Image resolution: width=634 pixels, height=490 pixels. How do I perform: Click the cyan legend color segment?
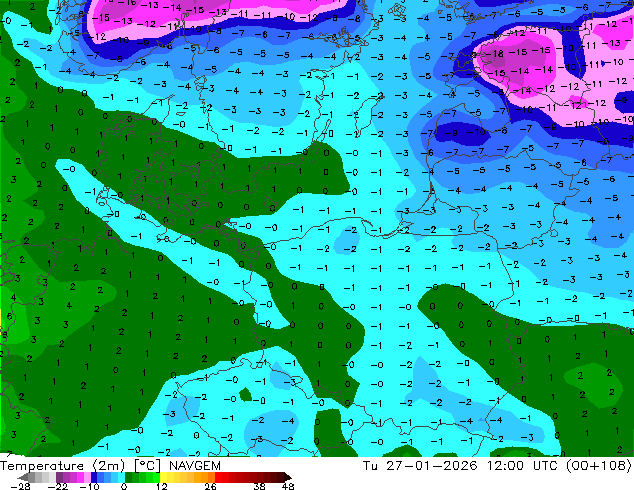[121, 477]
